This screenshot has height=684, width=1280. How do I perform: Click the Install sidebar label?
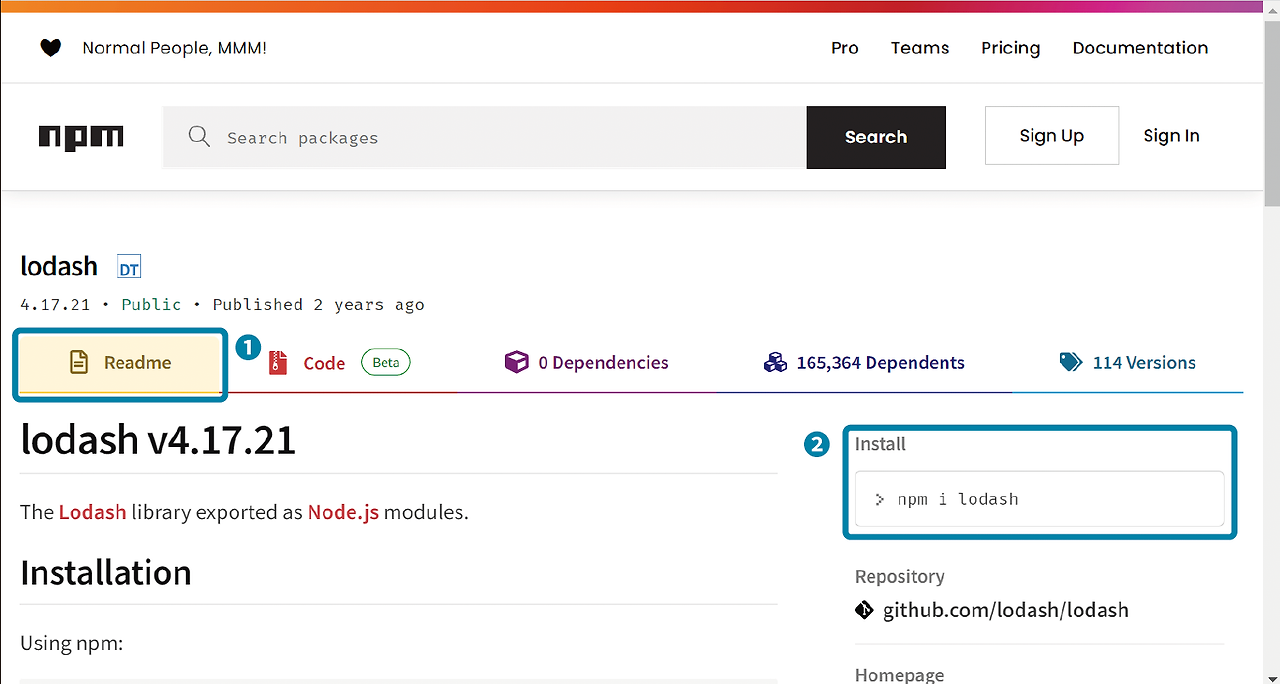click(880, 444)
